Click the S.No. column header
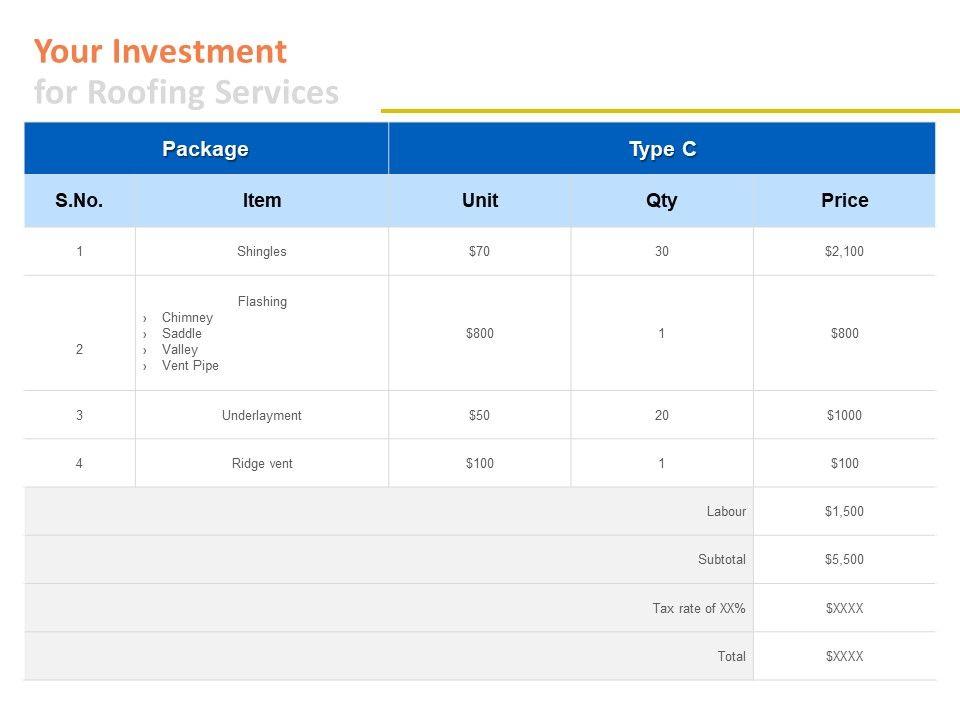The width and height of the screenshot is (960, 720). [x=79, y=201]
